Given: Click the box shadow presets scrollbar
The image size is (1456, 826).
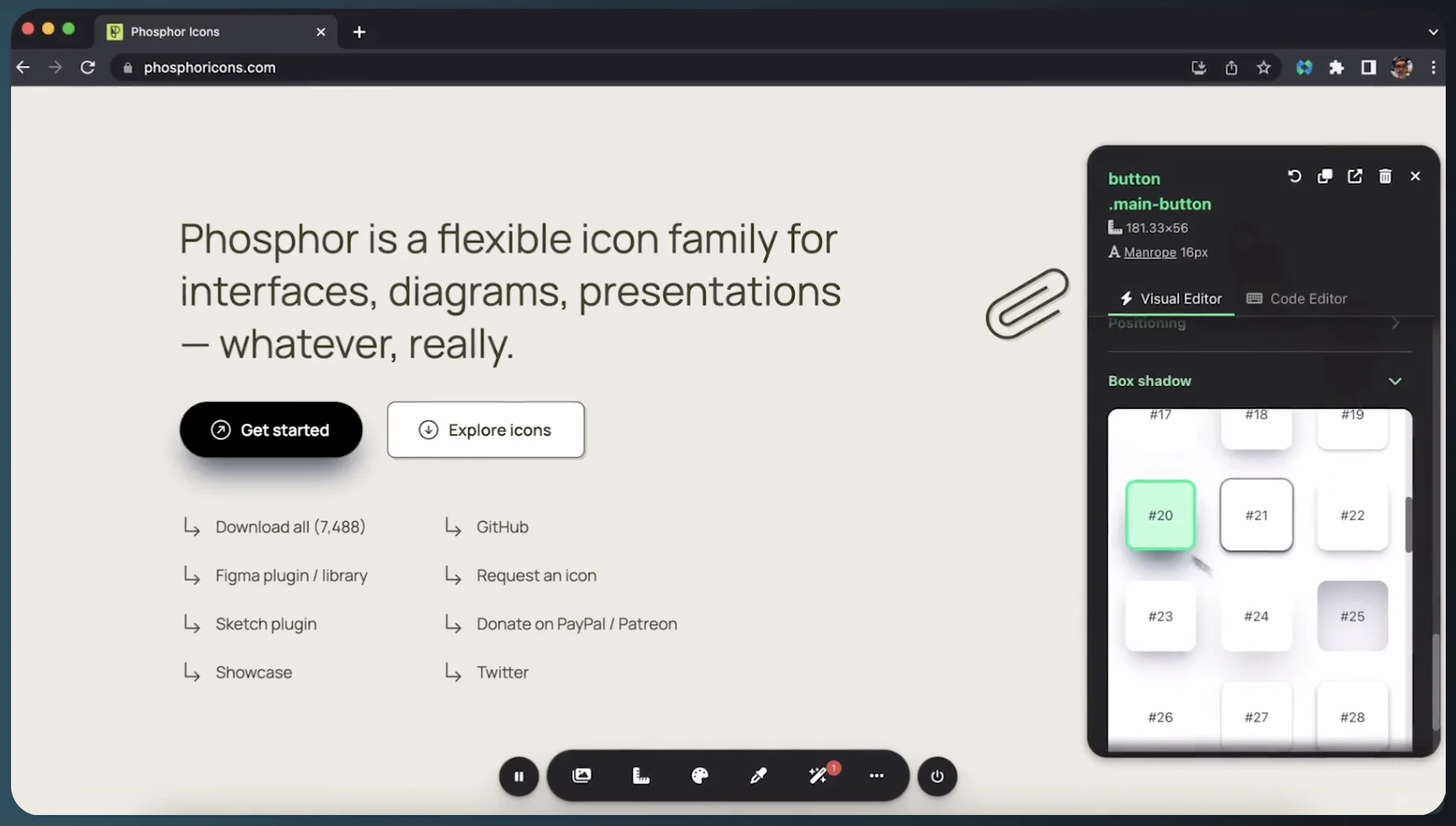Looking at the screenshot, I should [x=1408, y=525].
